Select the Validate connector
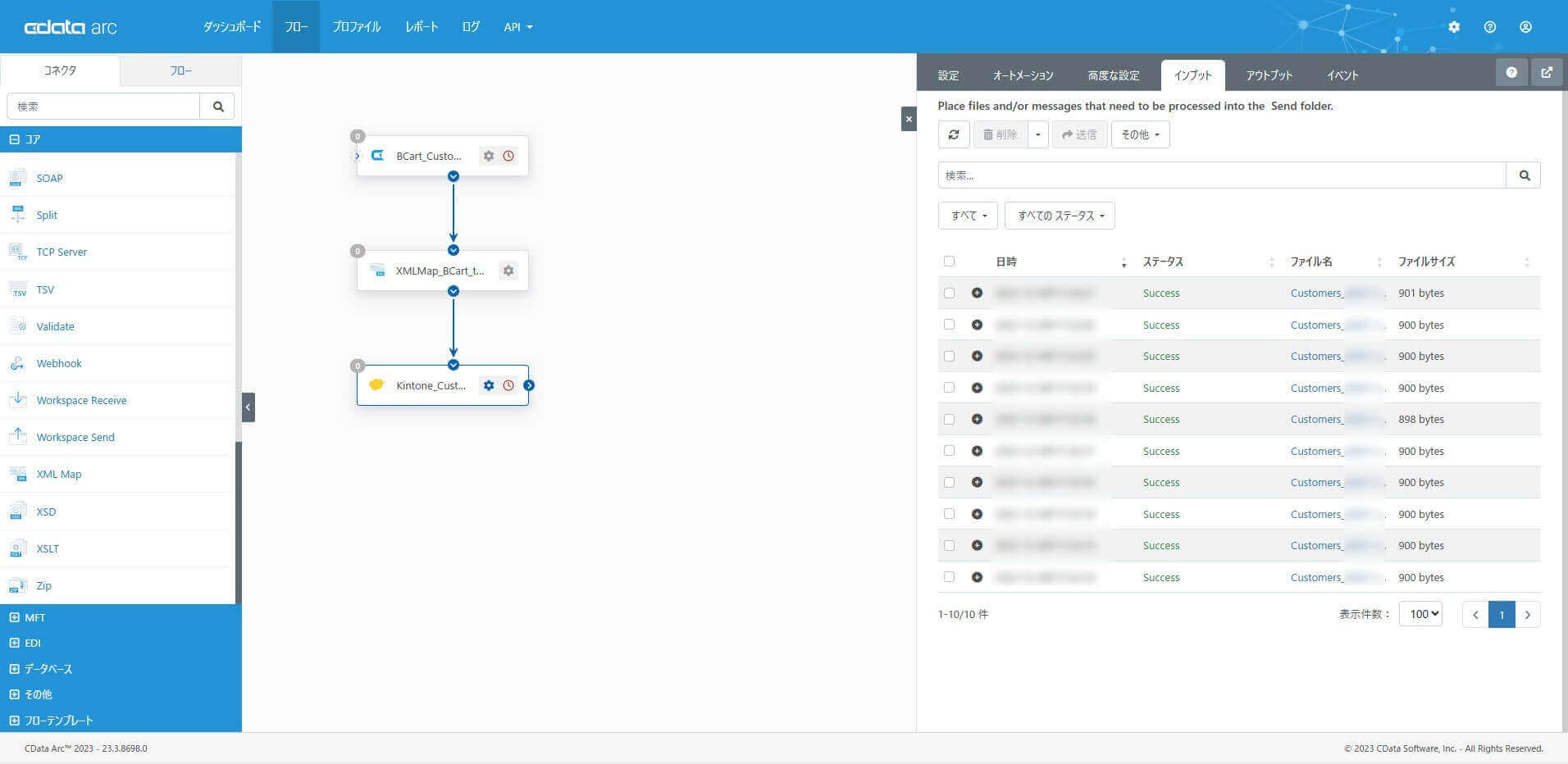The width and height of the screenshot is (1568, 764). (x=55, y=326)
